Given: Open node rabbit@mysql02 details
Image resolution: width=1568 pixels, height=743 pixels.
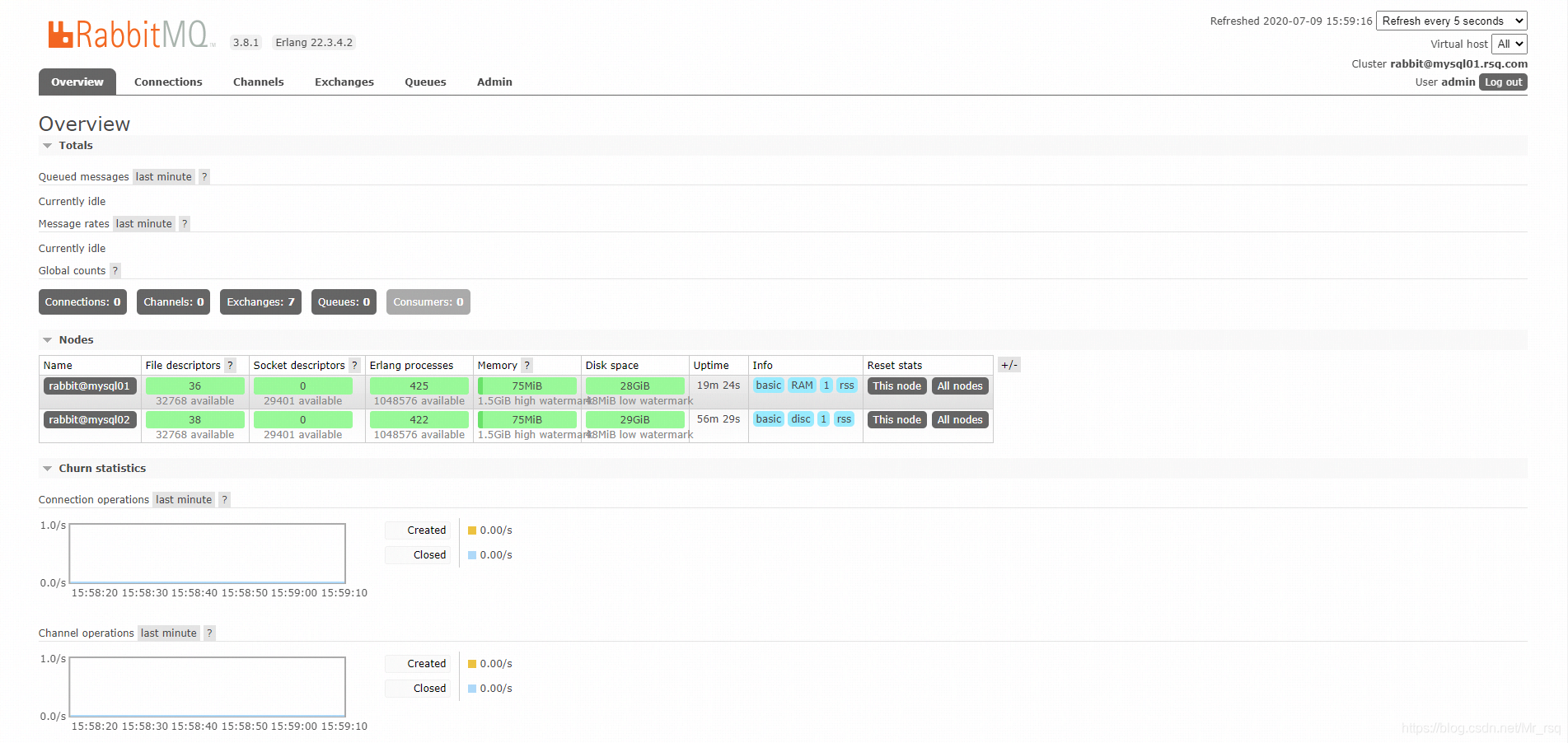Looking at the screenshot, I should click(x=89, y=419).
